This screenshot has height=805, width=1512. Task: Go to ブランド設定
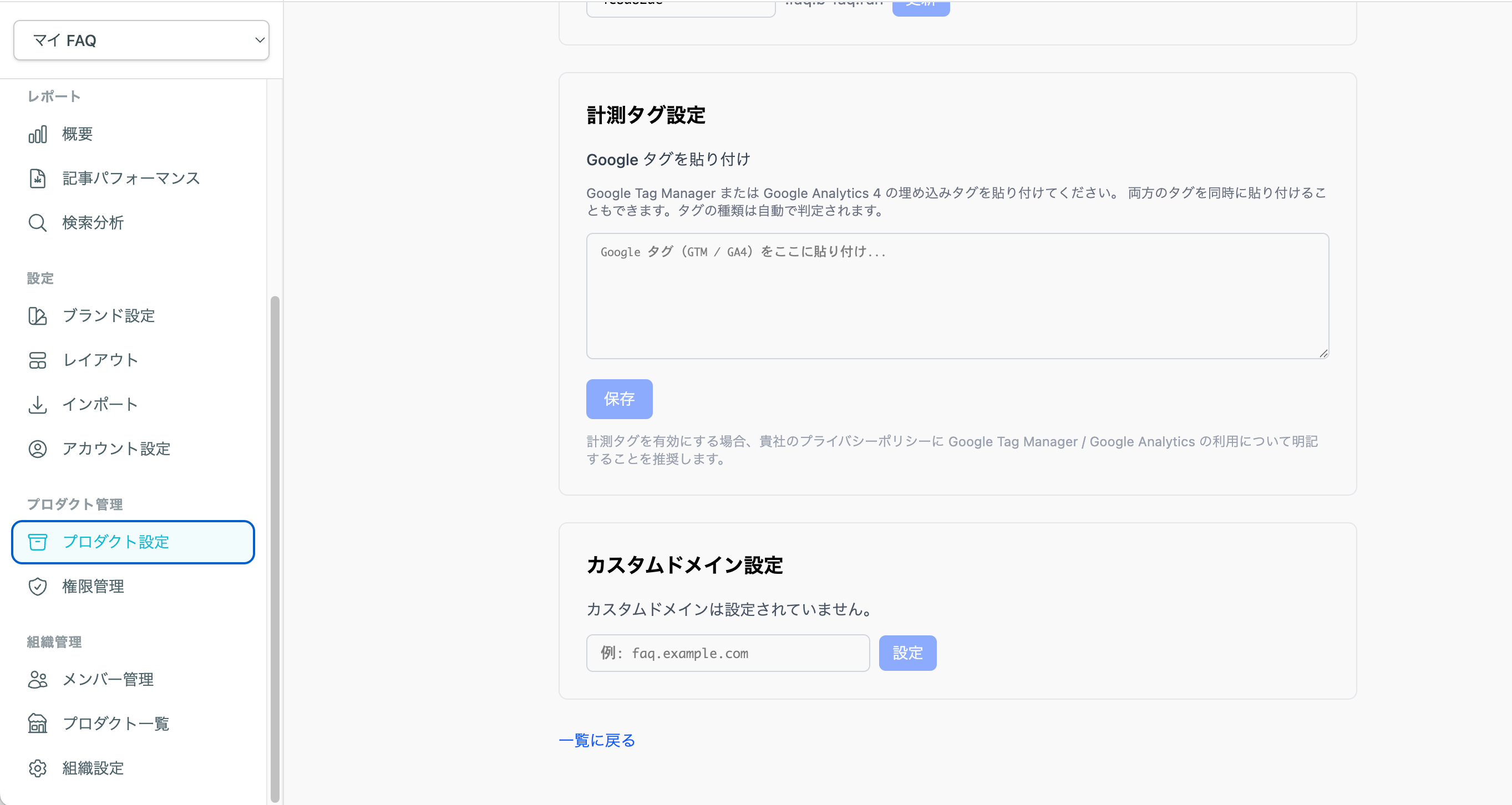(109, 315)
